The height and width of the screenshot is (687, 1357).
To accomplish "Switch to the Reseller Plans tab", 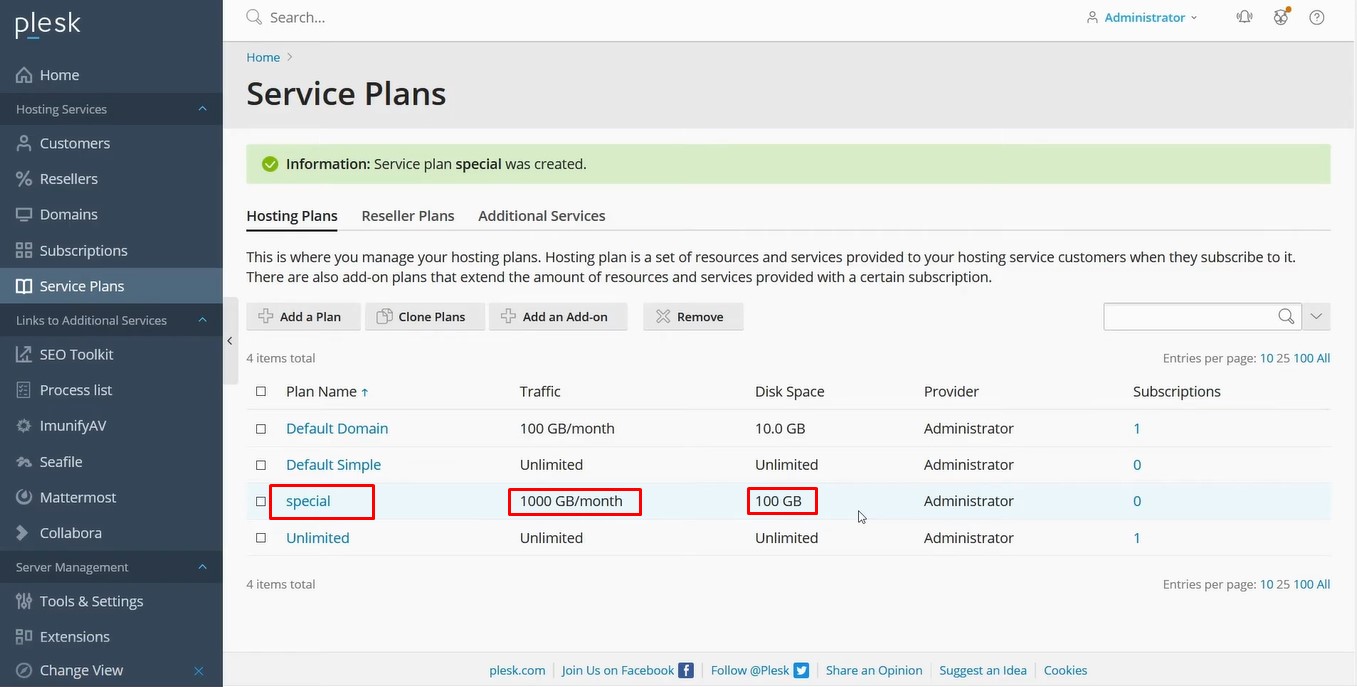I will (408, 215).
